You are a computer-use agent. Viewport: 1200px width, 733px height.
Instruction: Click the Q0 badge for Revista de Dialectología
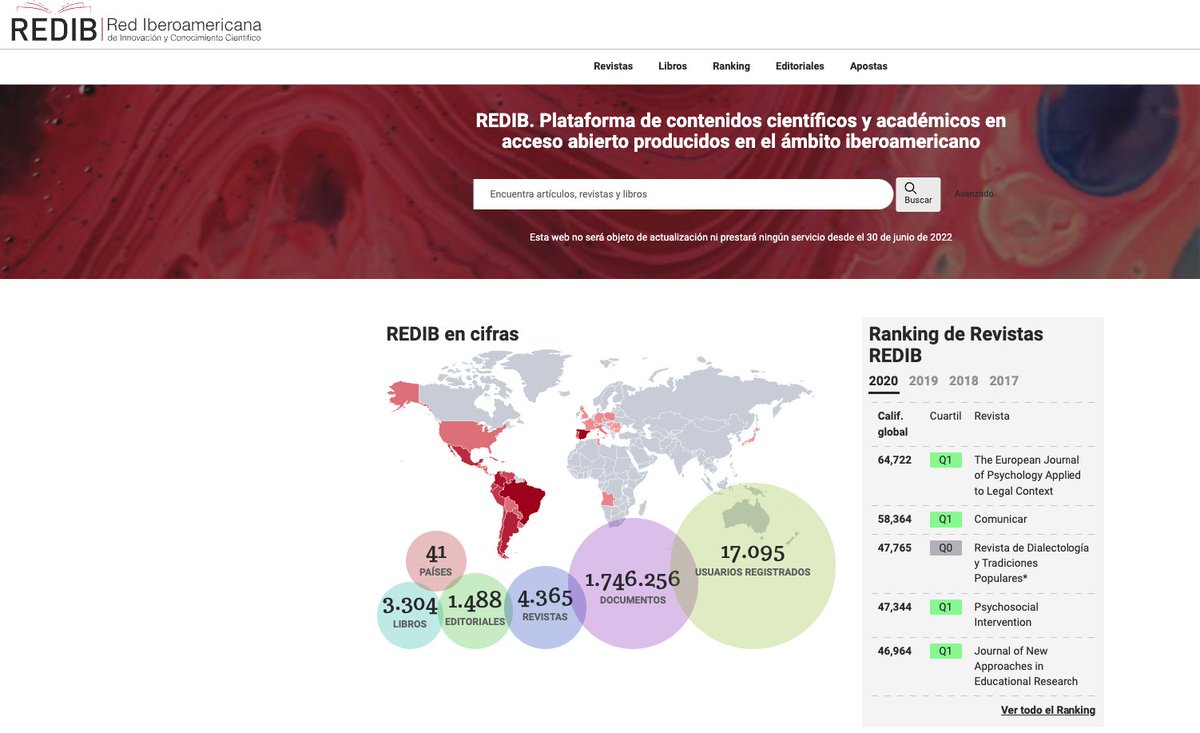click(x=945, y=548)
